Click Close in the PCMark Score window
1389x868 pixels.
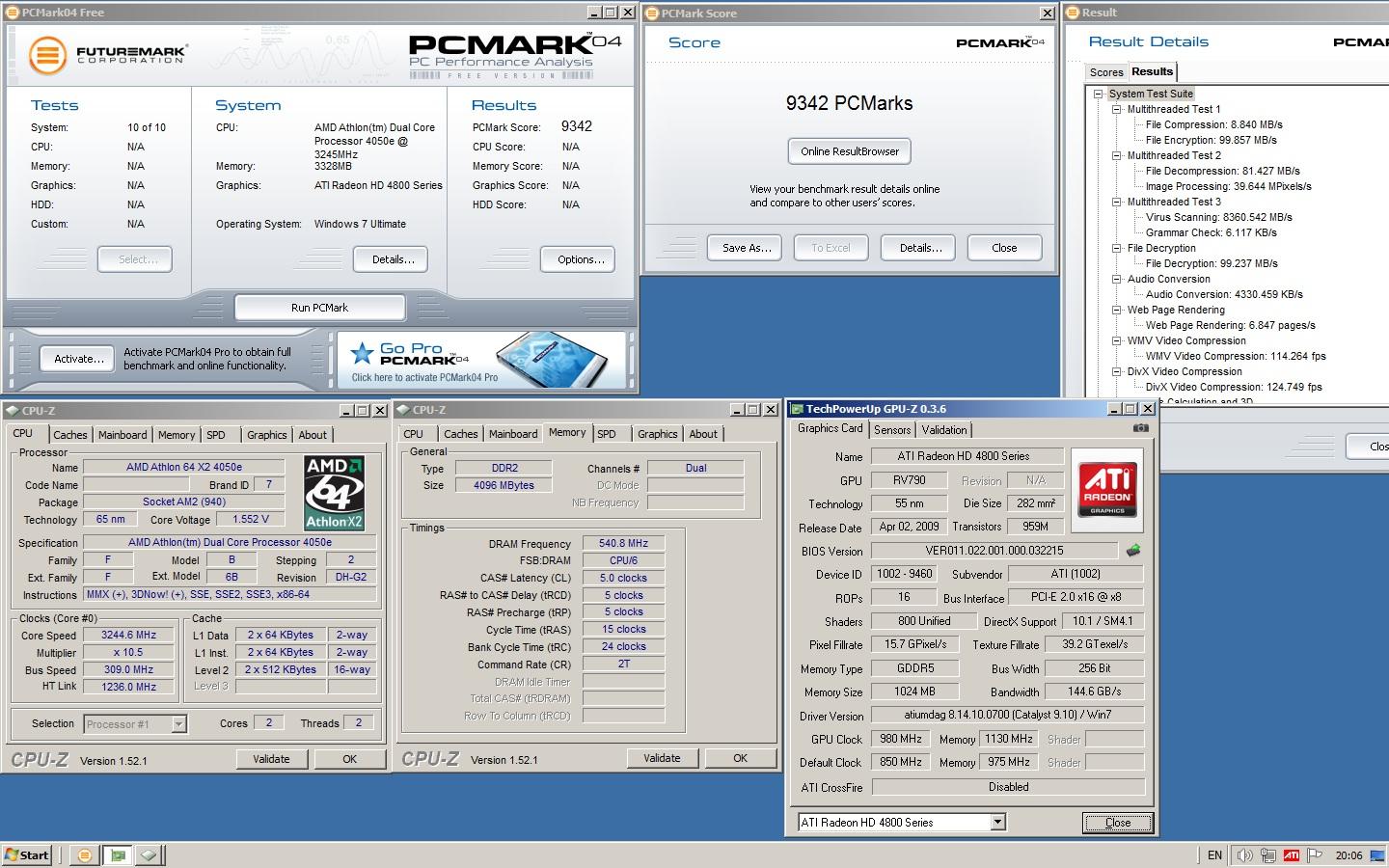click(x=1004, y=248)
